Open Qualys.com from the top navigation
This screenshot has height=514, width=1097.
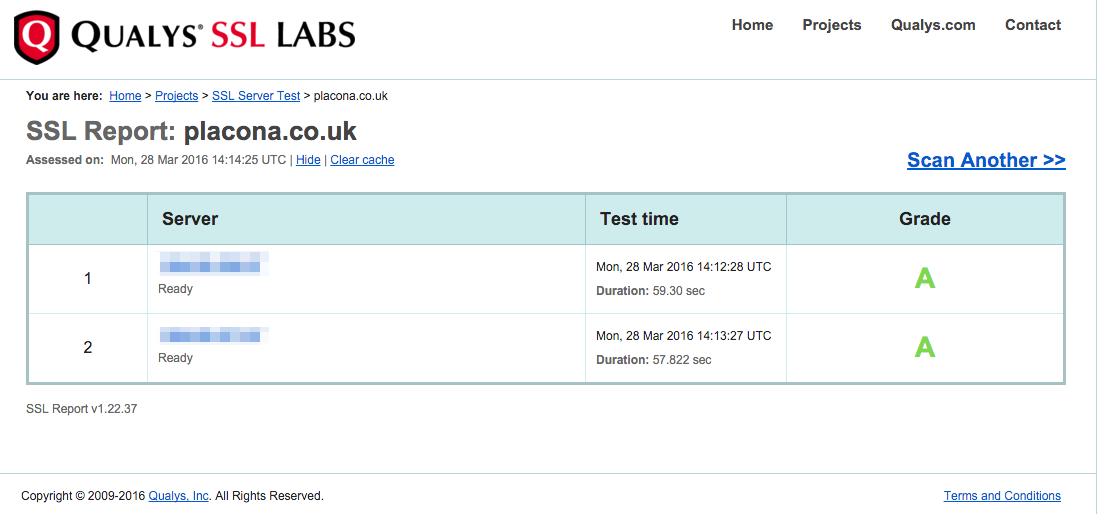[x=933, y=25]
